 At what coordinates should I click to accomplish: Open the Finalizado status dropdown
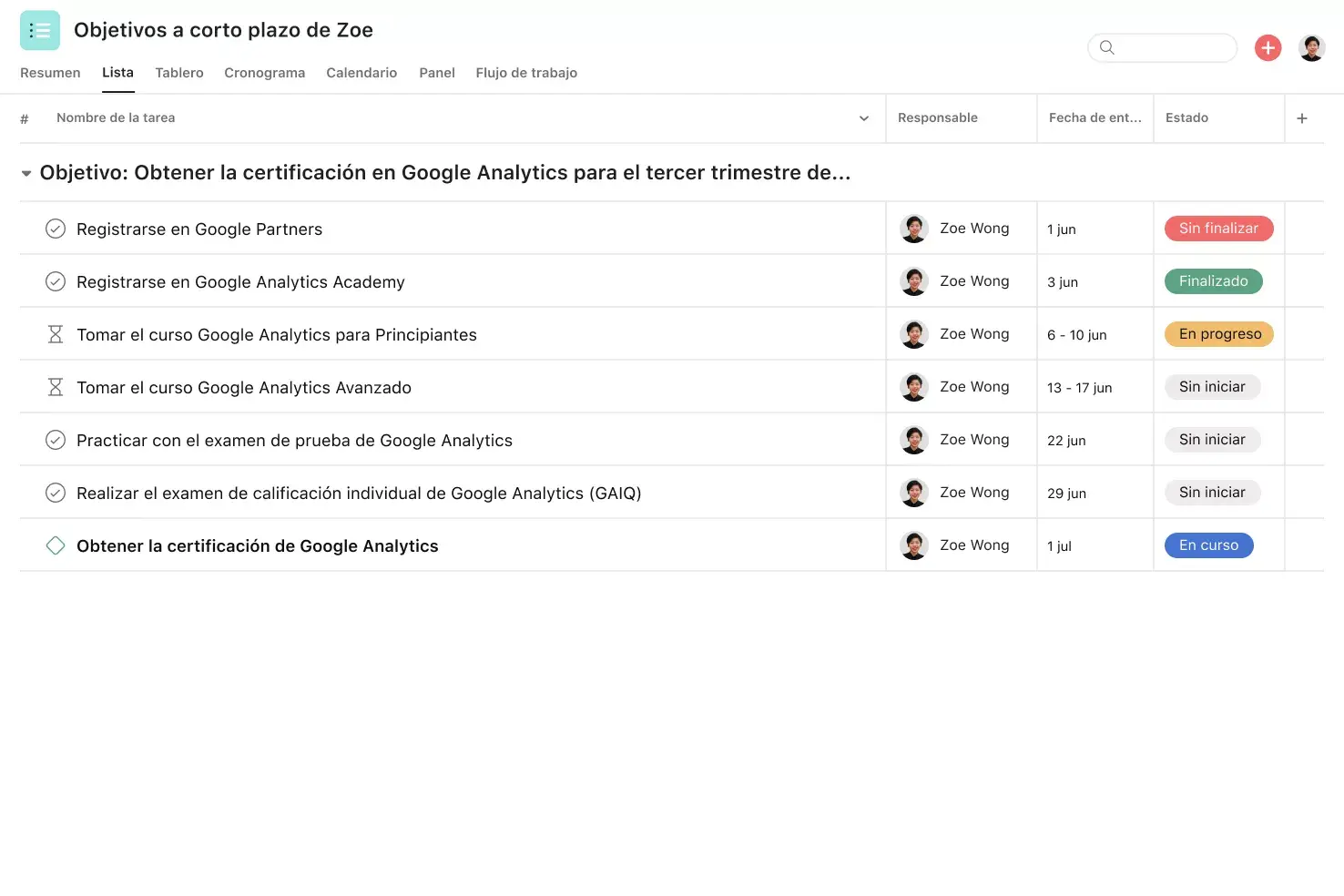tap(1214, 281)
